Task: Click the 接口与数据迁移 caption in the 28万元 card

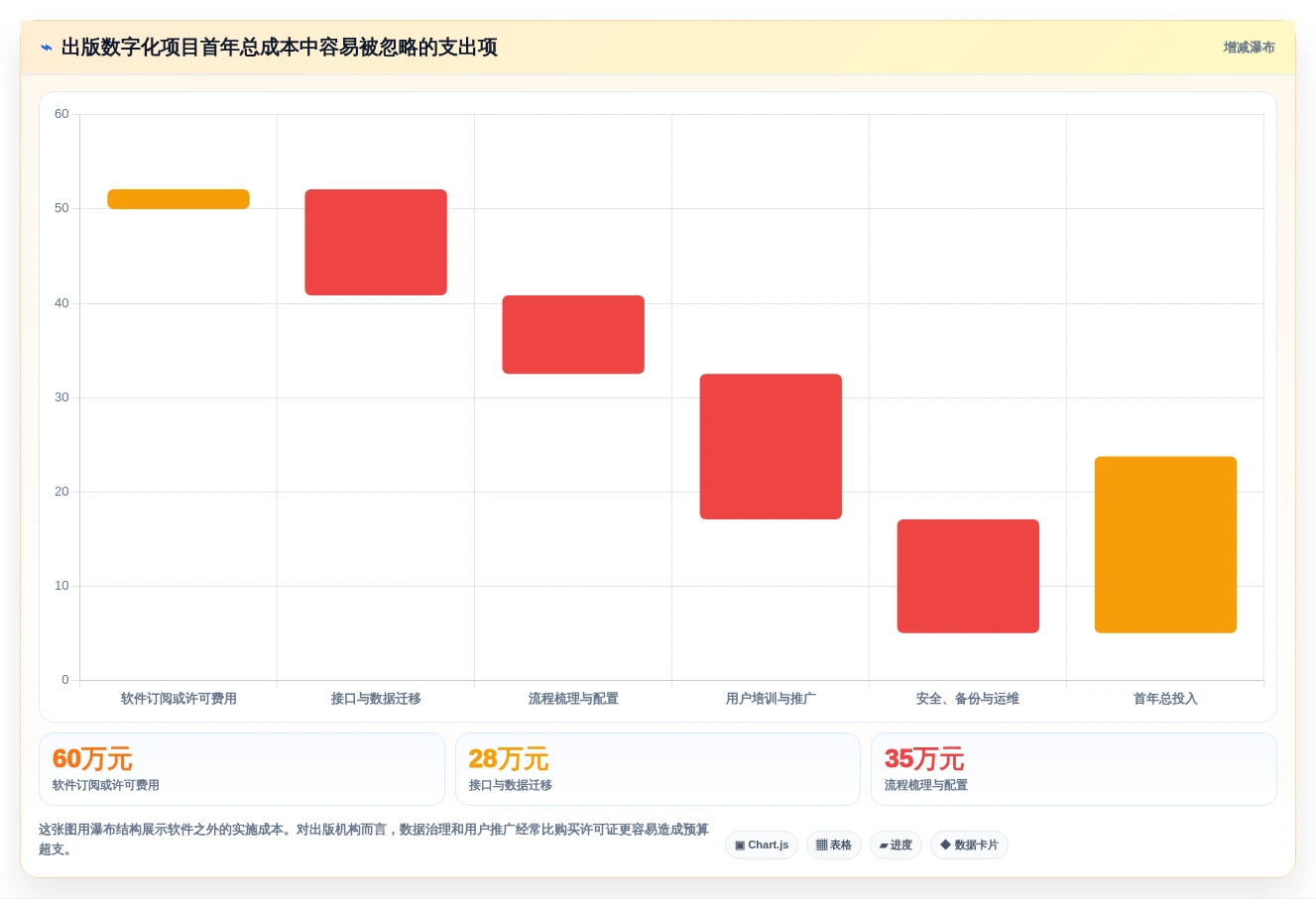Action: click(x=511, y=785)
